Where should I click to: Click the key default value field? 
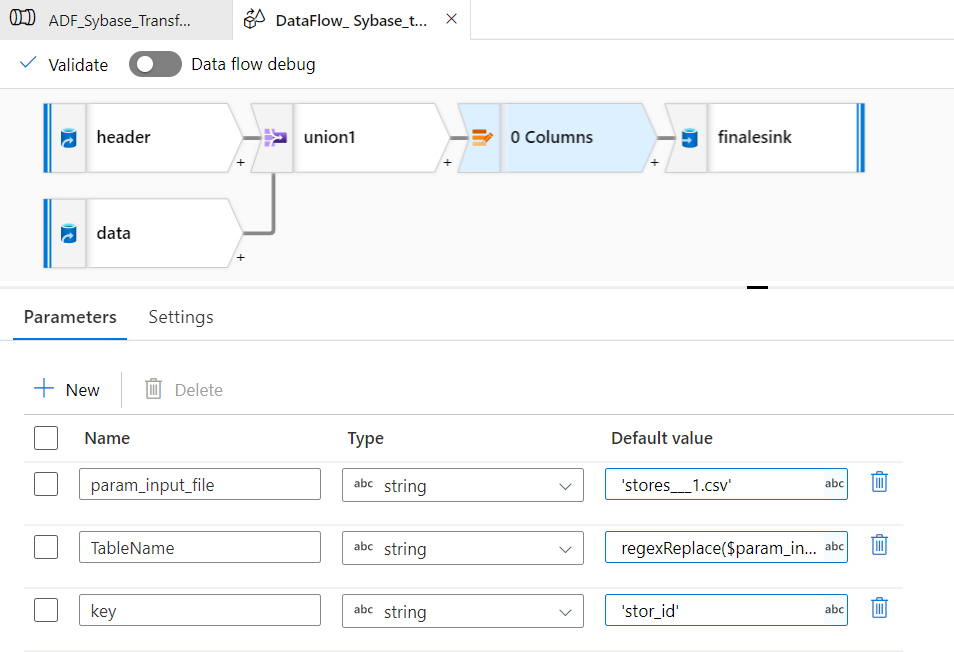[714, 610]
